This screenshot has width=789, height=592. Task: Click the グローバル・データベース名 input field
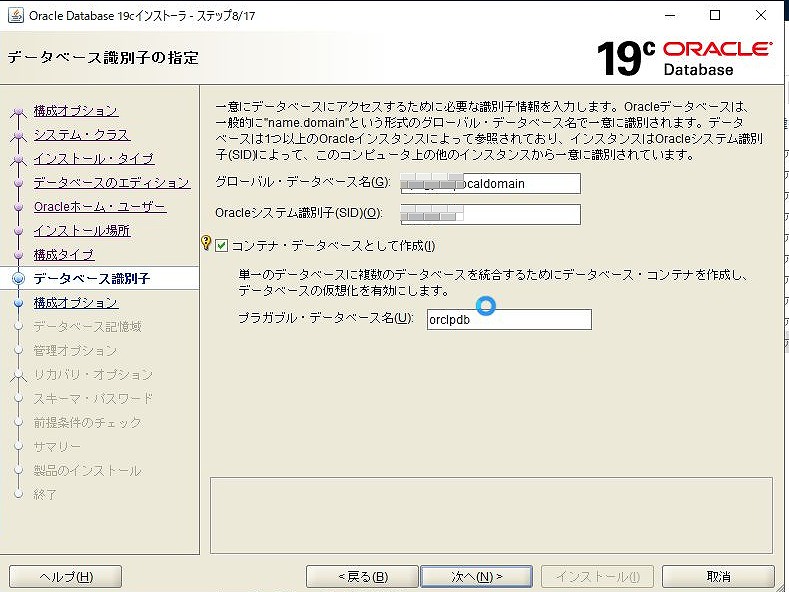(491, 183)
